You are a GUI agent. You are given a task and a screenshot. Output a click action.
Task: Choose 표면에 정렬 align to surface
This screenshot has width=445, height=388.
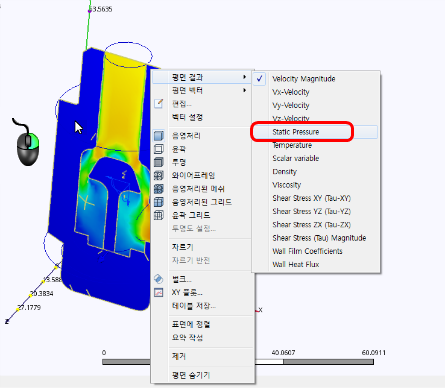pos(191,324)
